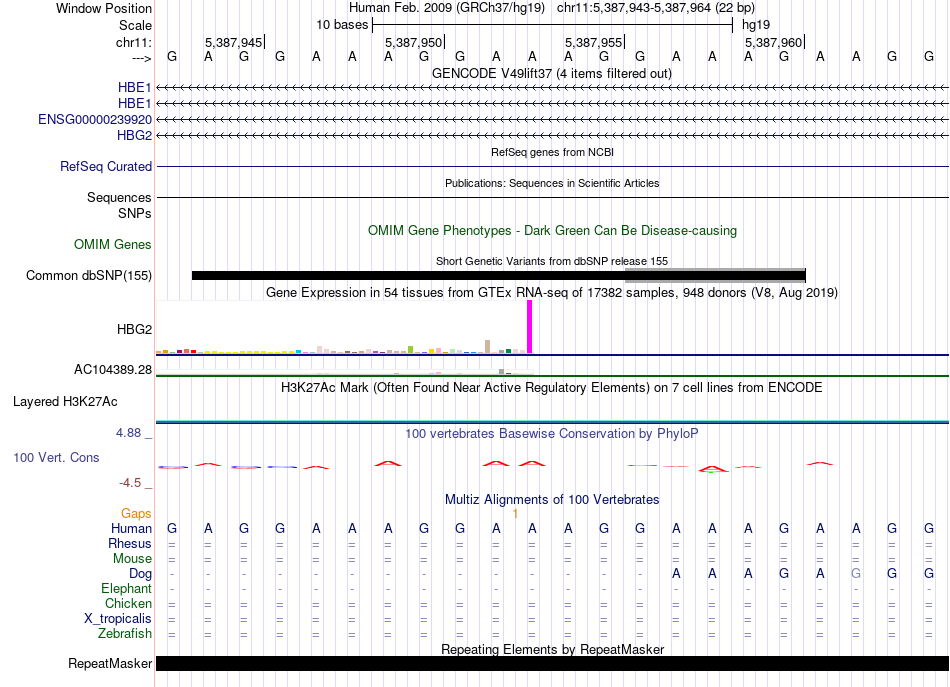Viewport: 950px width, 687px height.
Task: Click the 'OMIM Gene Phenotypes' green title
Action: [x=552, y=230]
